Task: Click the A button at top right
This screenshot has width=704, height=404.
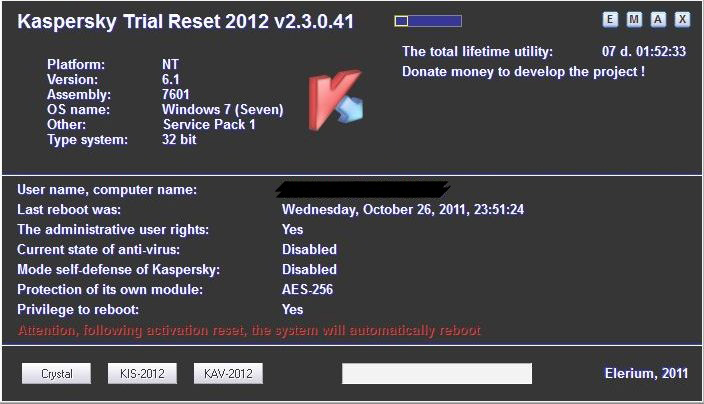Action: pos(658,19)
